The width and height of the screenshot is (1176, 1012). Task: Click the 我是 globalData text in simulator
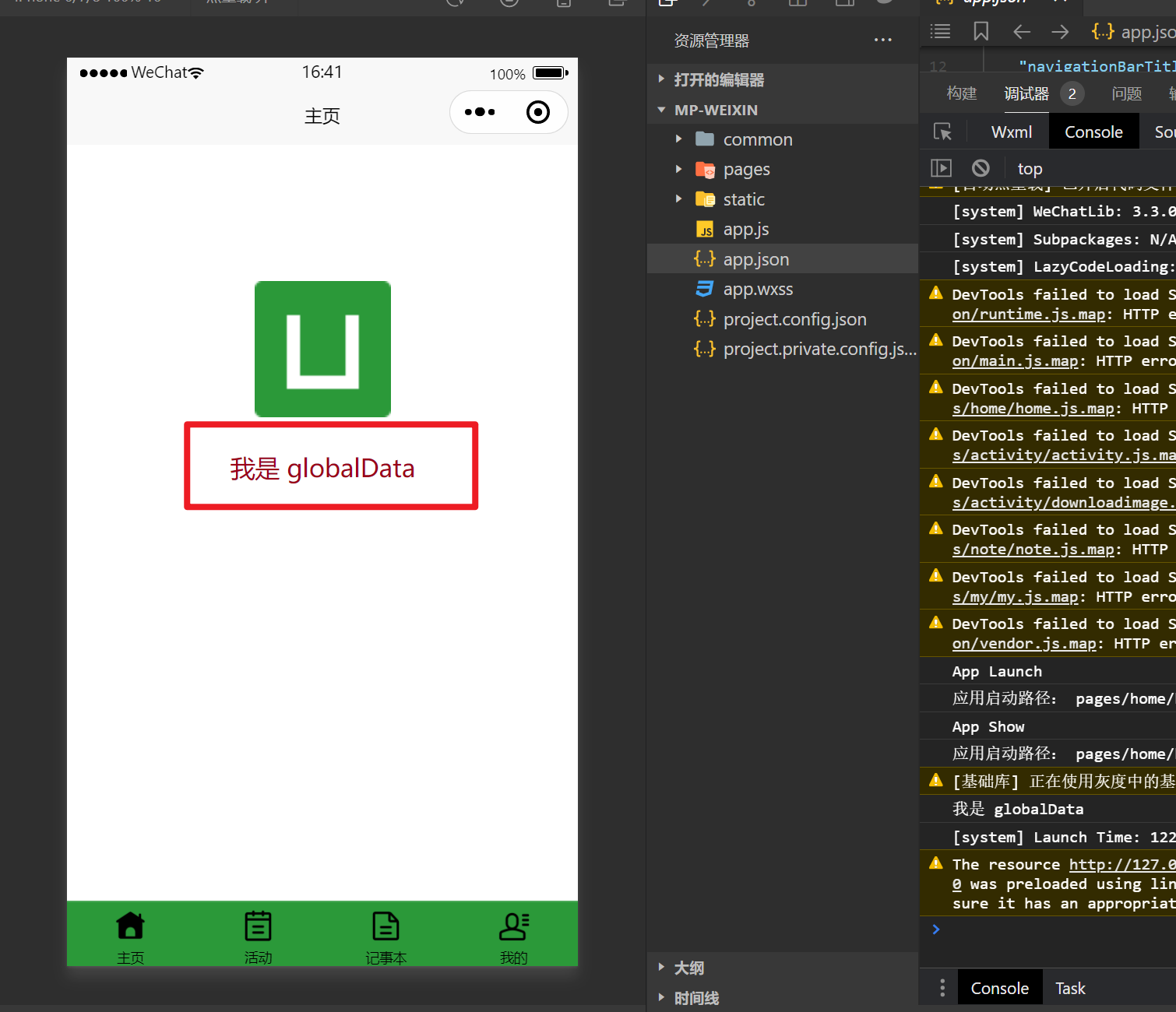322,469
